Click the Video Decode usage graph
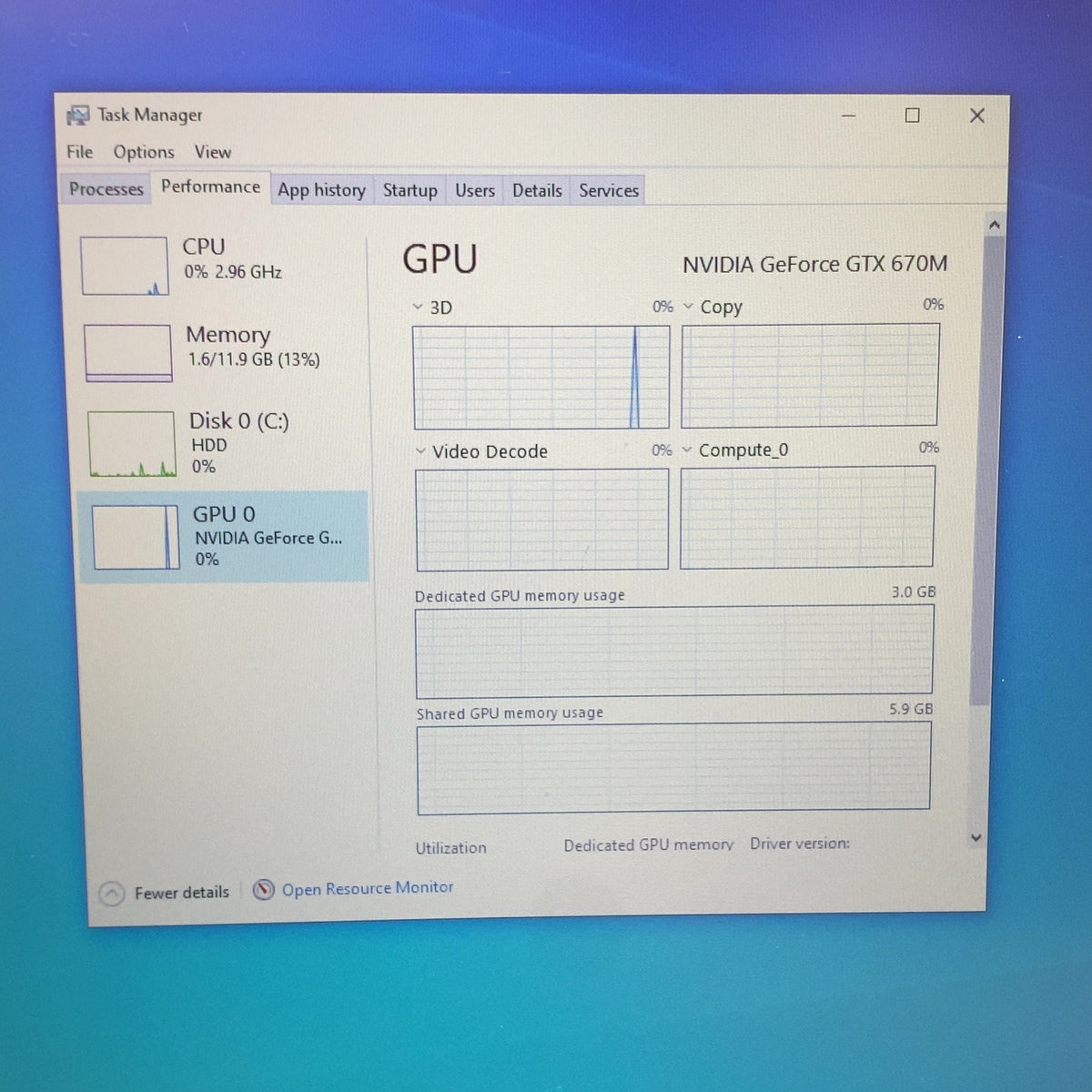This screenshot has height=1092, width=1092. pyautogui.click(x=542, y=520)
